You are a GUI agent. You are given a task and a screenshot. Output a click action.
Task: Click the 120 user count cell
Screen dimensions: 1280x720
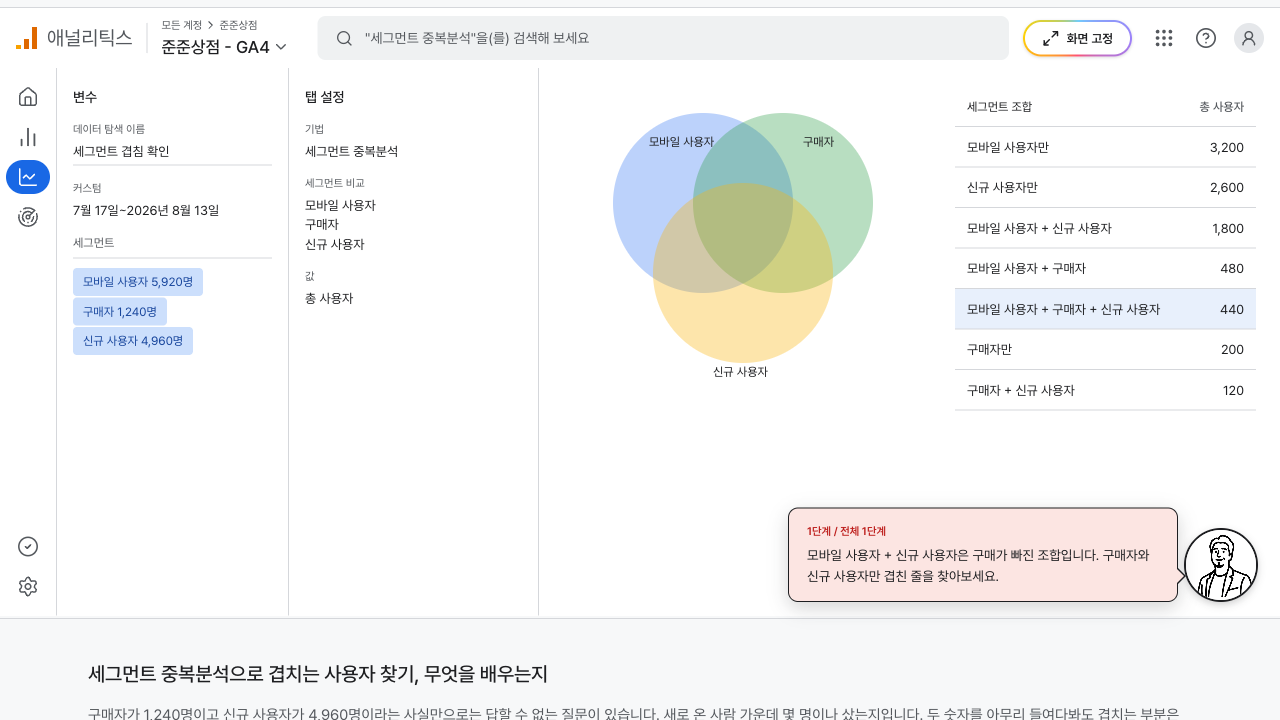(1233, 390)
